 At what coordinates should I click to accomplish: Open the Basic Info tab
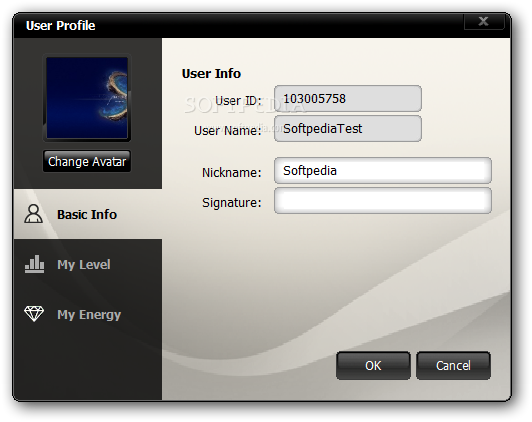tap(88, 214)
